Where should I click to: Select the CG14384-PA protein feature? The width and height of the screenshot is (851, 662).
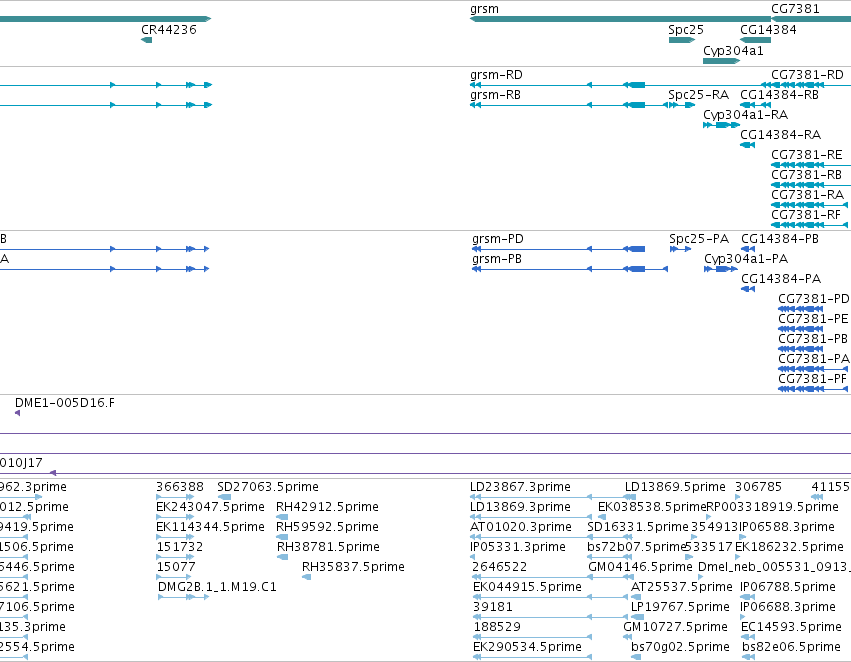pyautogui.click(x=748, y=289)
